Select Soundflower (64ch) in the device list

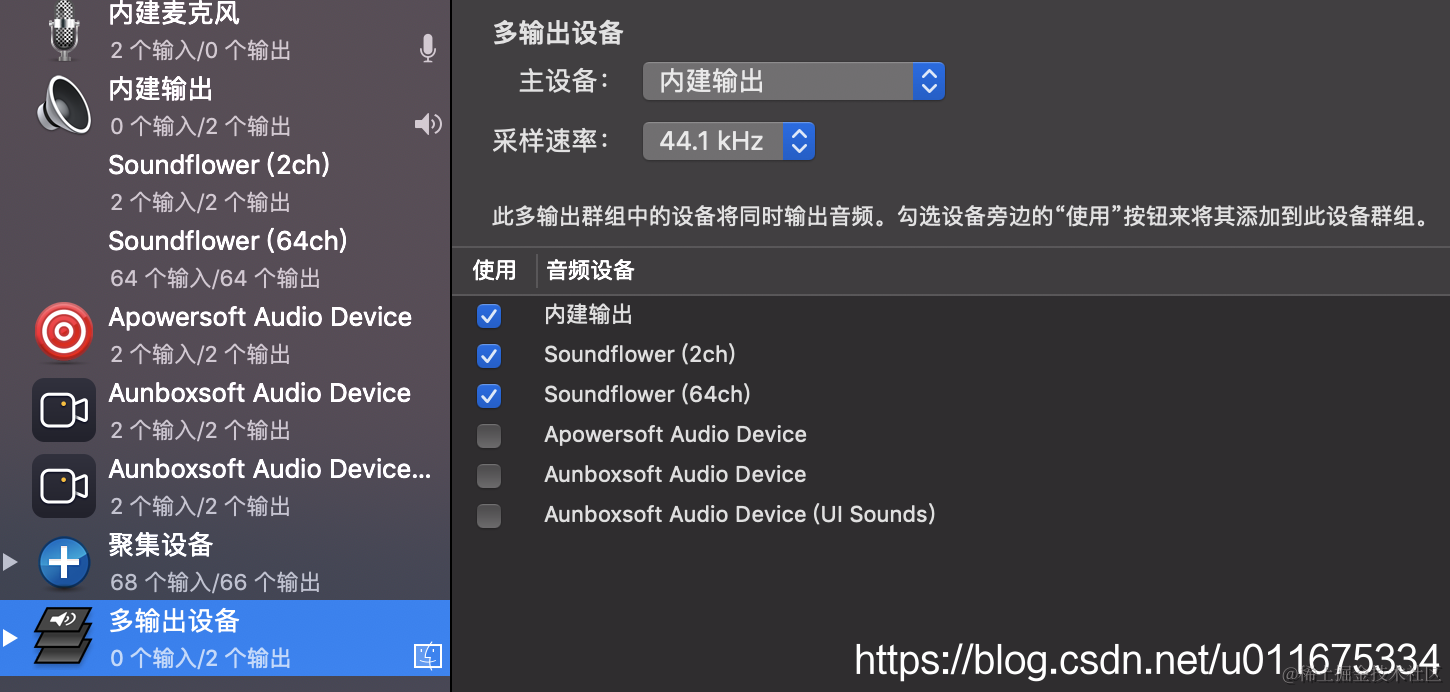225,258
